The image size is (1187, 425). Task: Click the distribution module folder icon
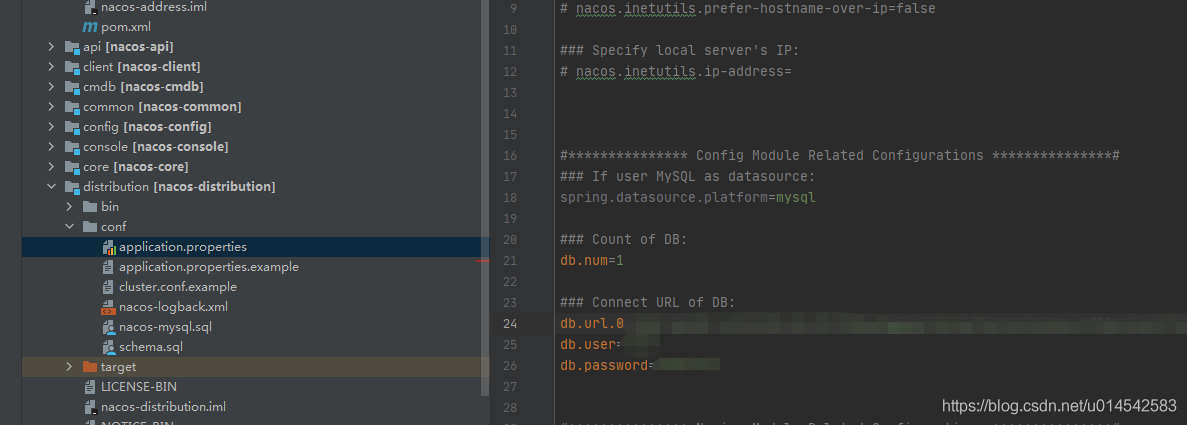72,186
